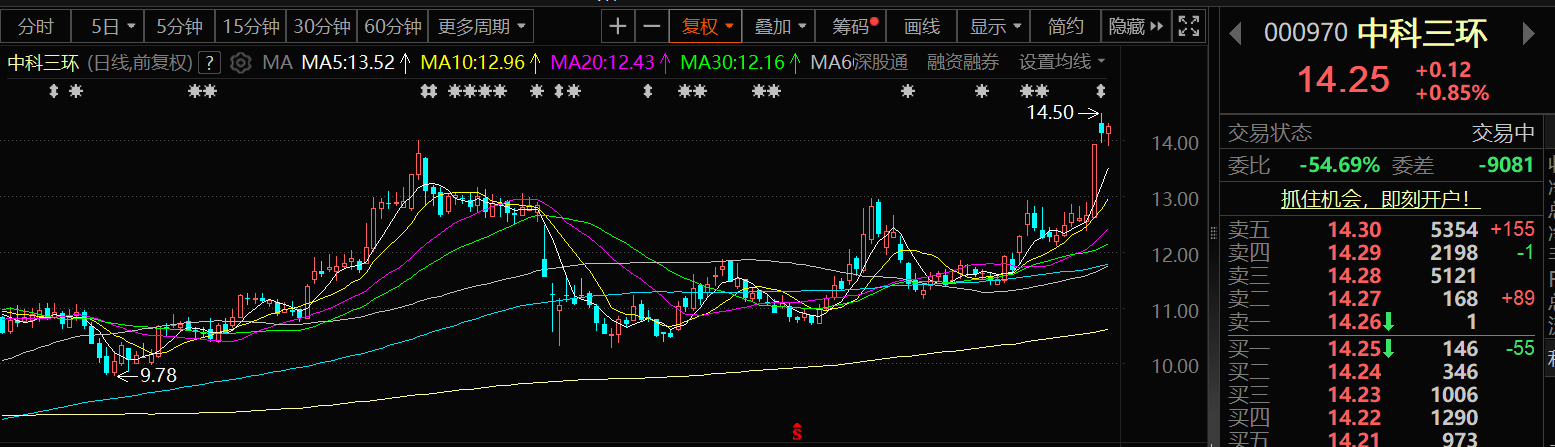
Task: Select the 买三 14.23 order row
Action: [1381, 395]
